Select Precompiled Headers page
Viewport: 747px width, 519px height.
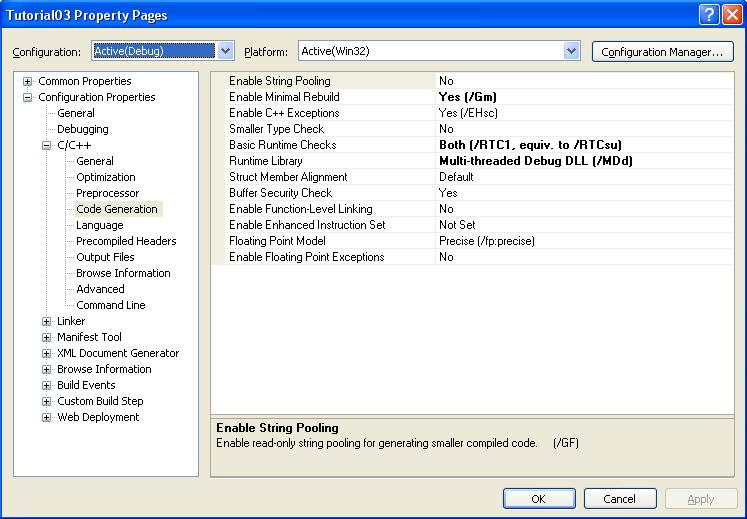point(126,241)
